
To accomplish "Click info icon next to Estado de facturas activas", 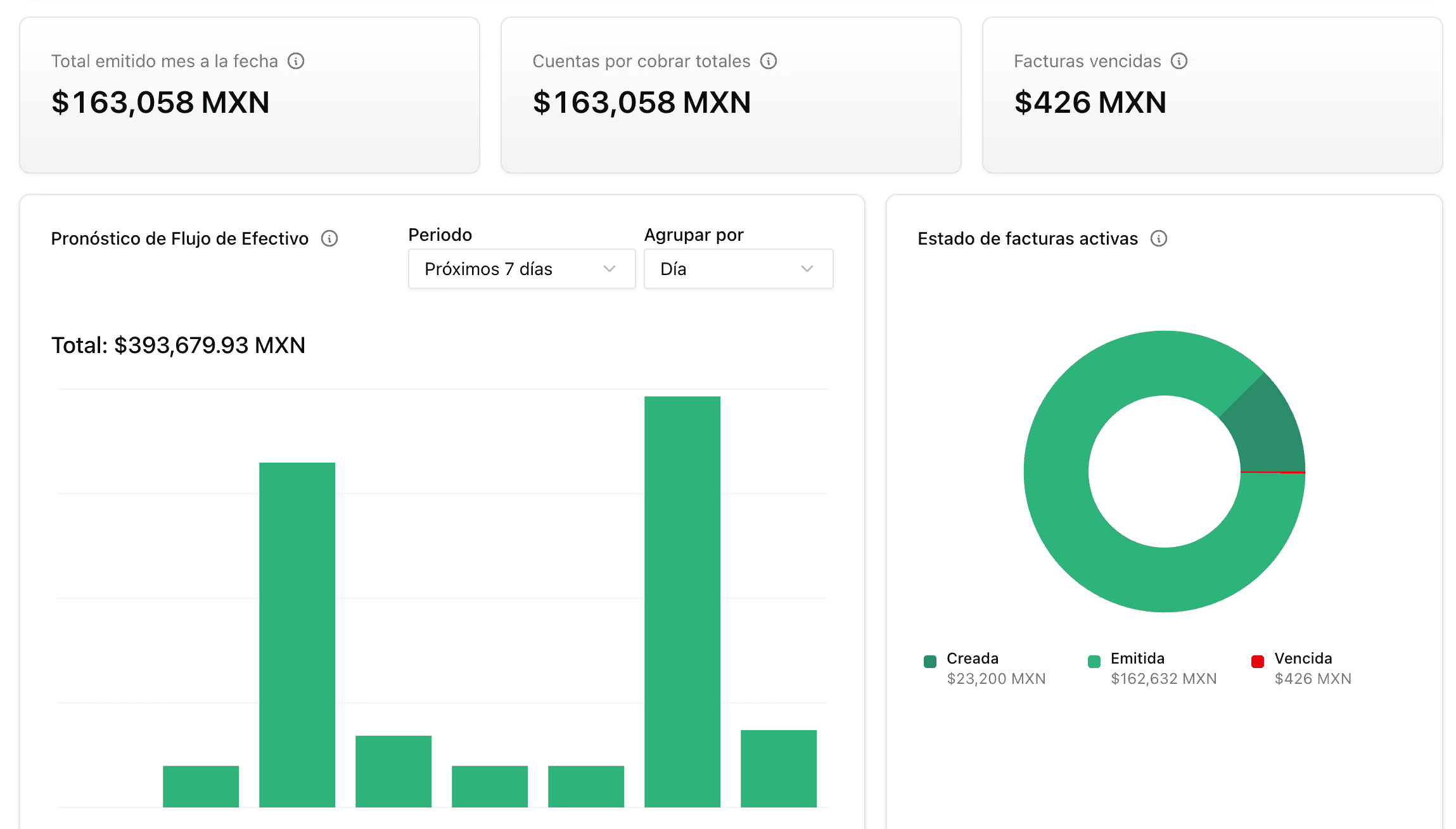I will [1159, 238].
